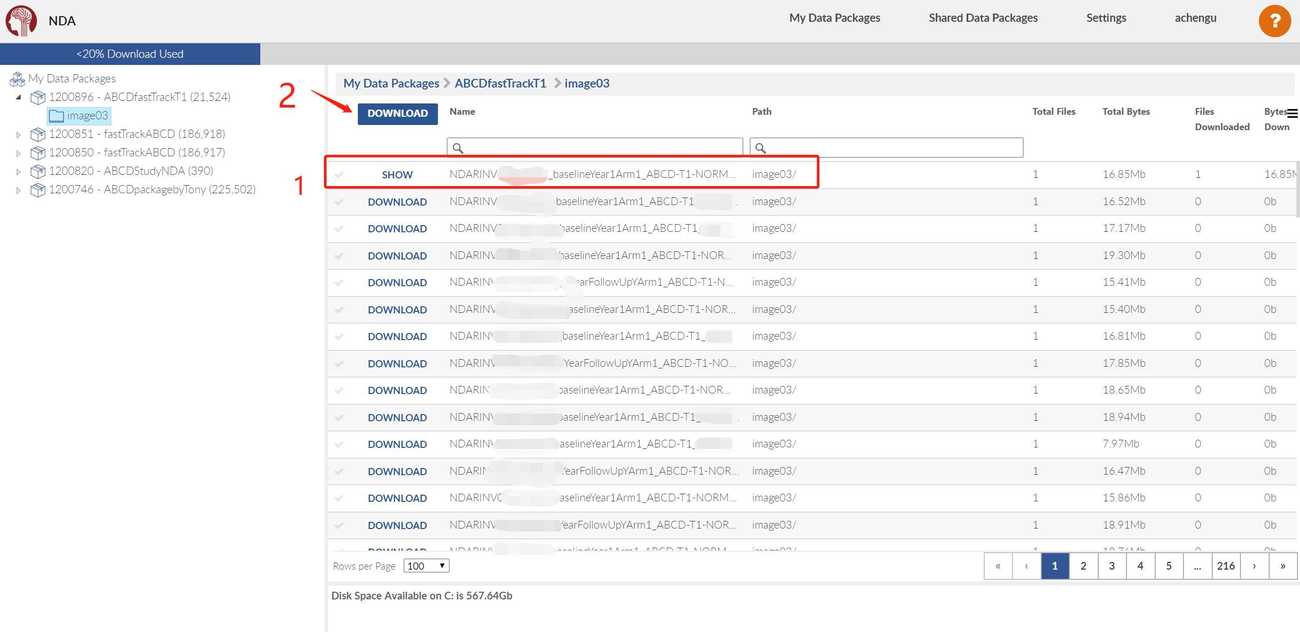Image resolution: width=1300 pixels, height=632 pixels.
Task: Click the <20% Download Used progress bar
Action: [130, 54]
